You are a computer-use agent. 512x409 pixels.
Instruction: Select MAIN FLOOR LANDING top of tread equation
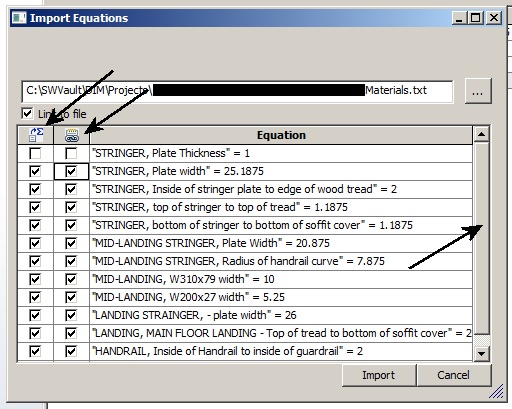click(282, 333)
